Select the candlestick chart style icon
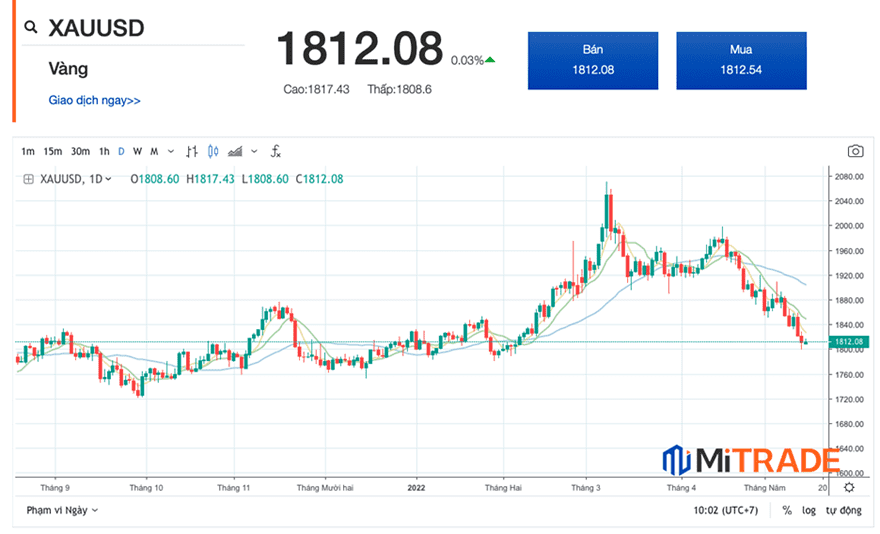 click(213, 152)
